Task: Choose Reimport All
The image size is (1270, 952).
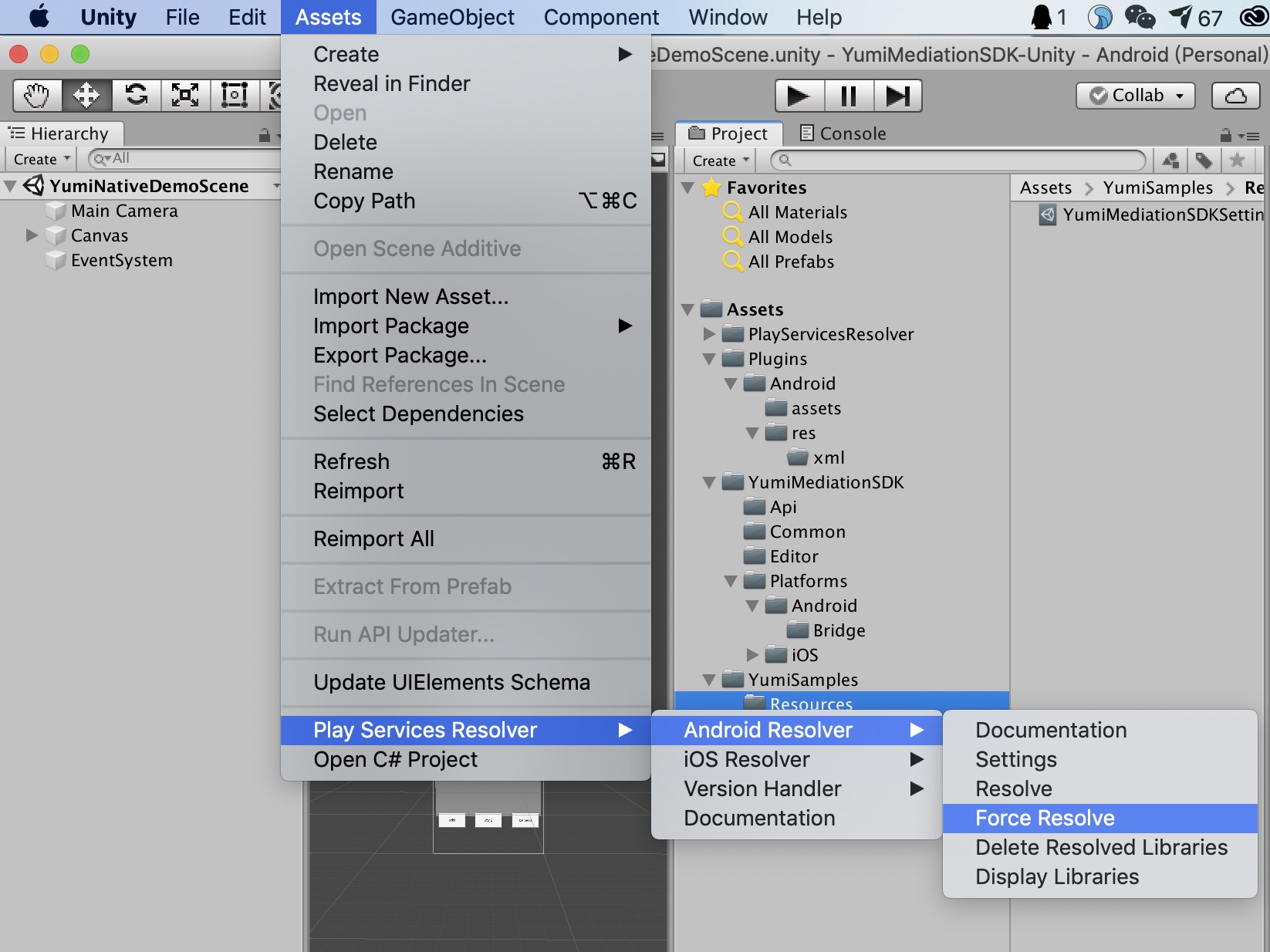Action: 466,538
